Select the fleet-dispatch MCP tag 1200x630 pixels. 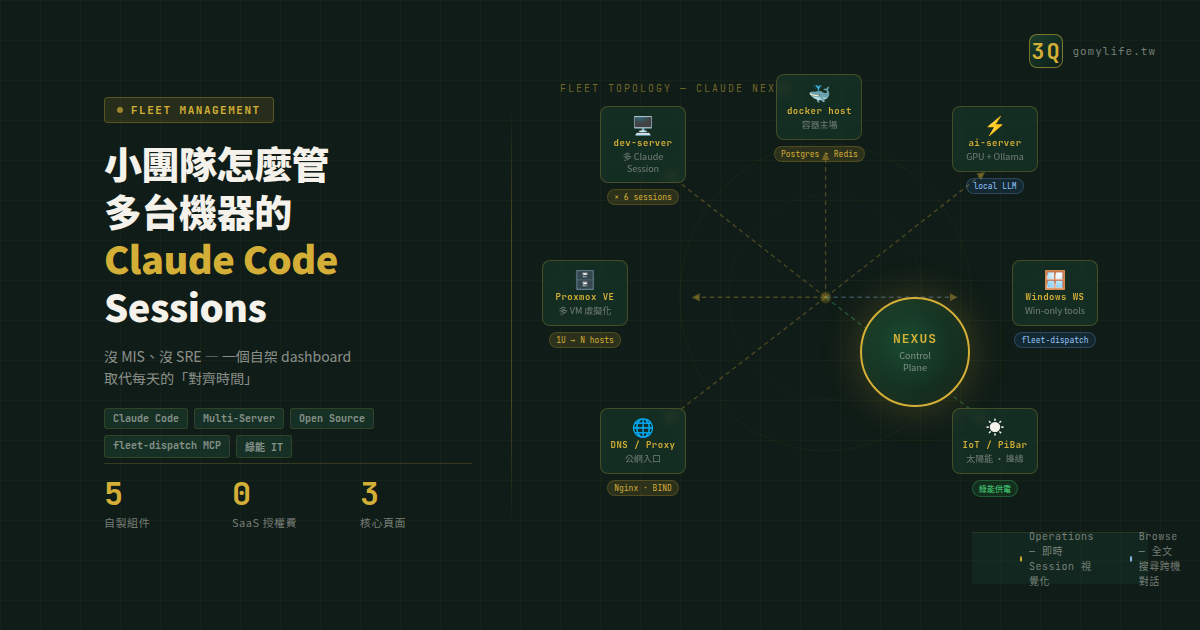pyautogui.click(x=167, y=446)
